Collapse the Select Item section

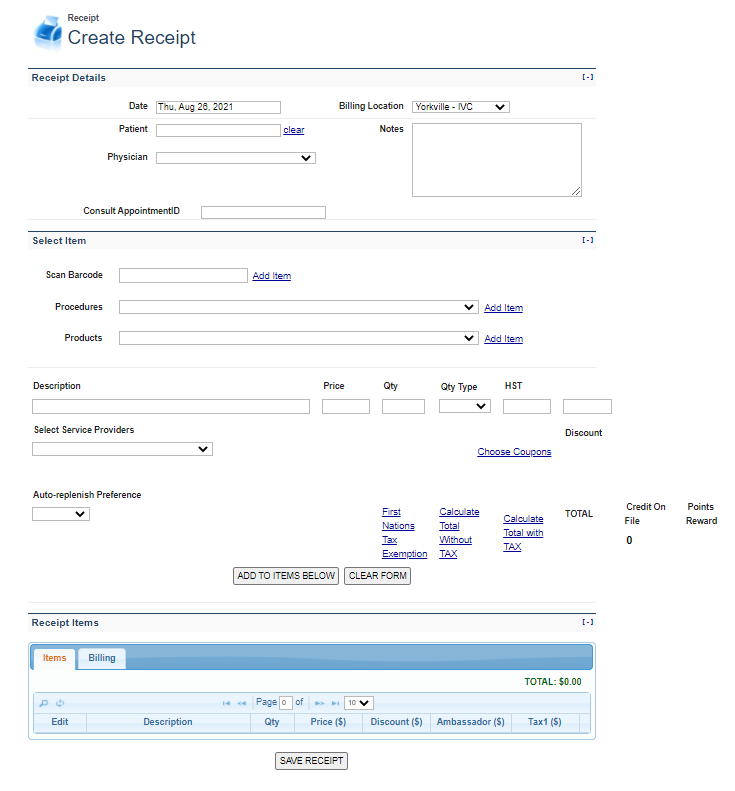[587, 240]
